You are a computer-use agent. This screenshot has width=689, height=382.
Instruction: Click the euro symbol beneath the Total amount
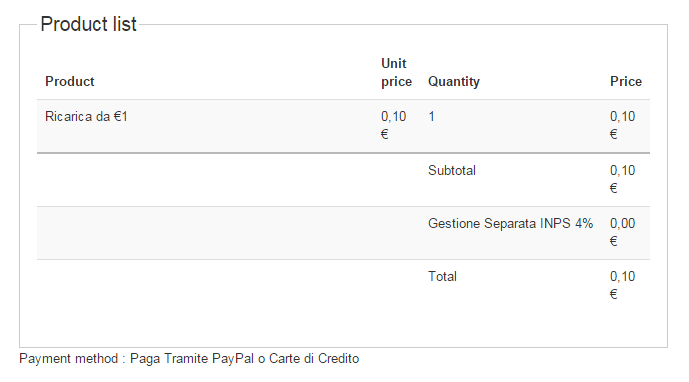click(613, 295)
